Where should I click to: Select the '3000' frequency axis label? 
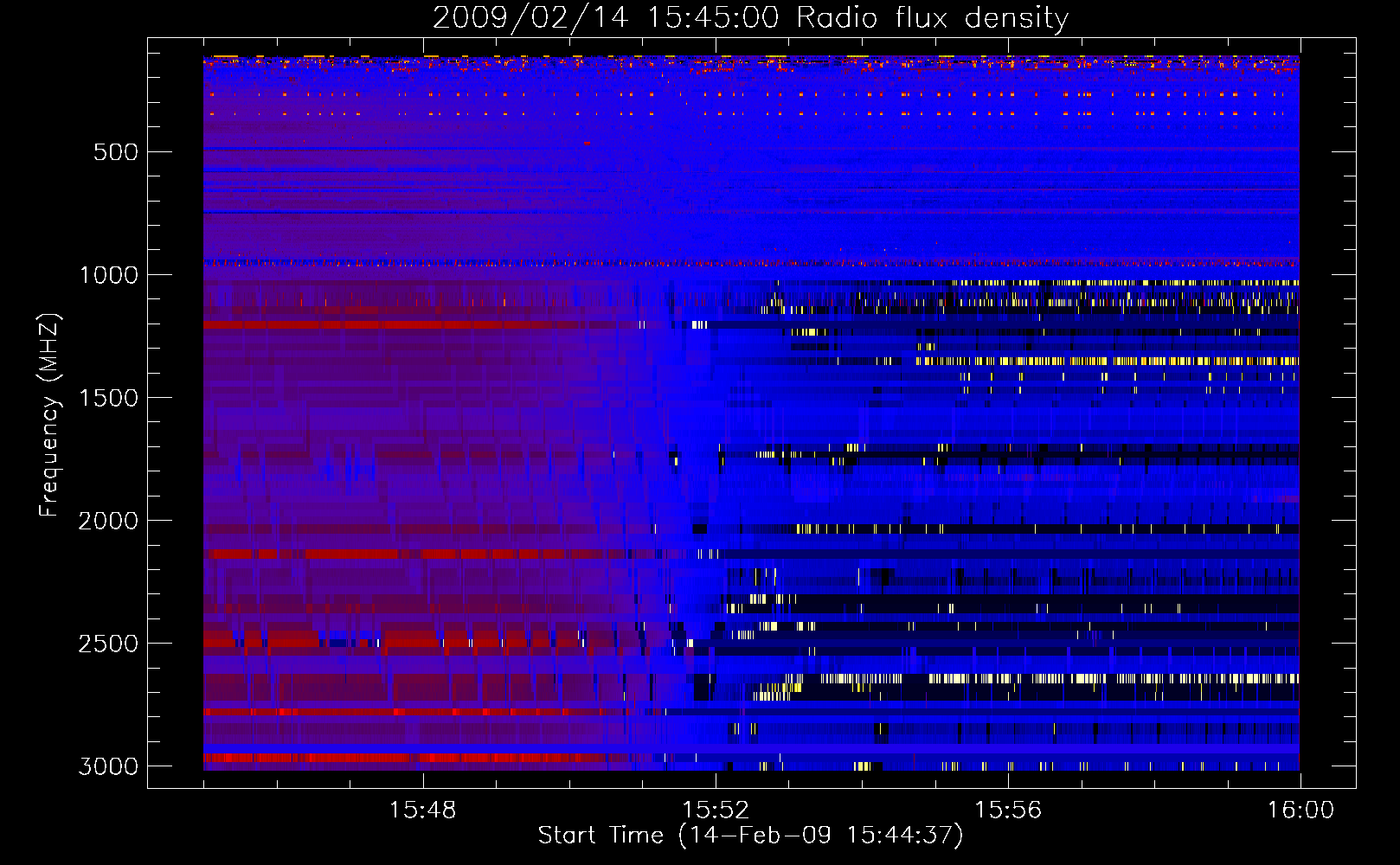(108, 766)
